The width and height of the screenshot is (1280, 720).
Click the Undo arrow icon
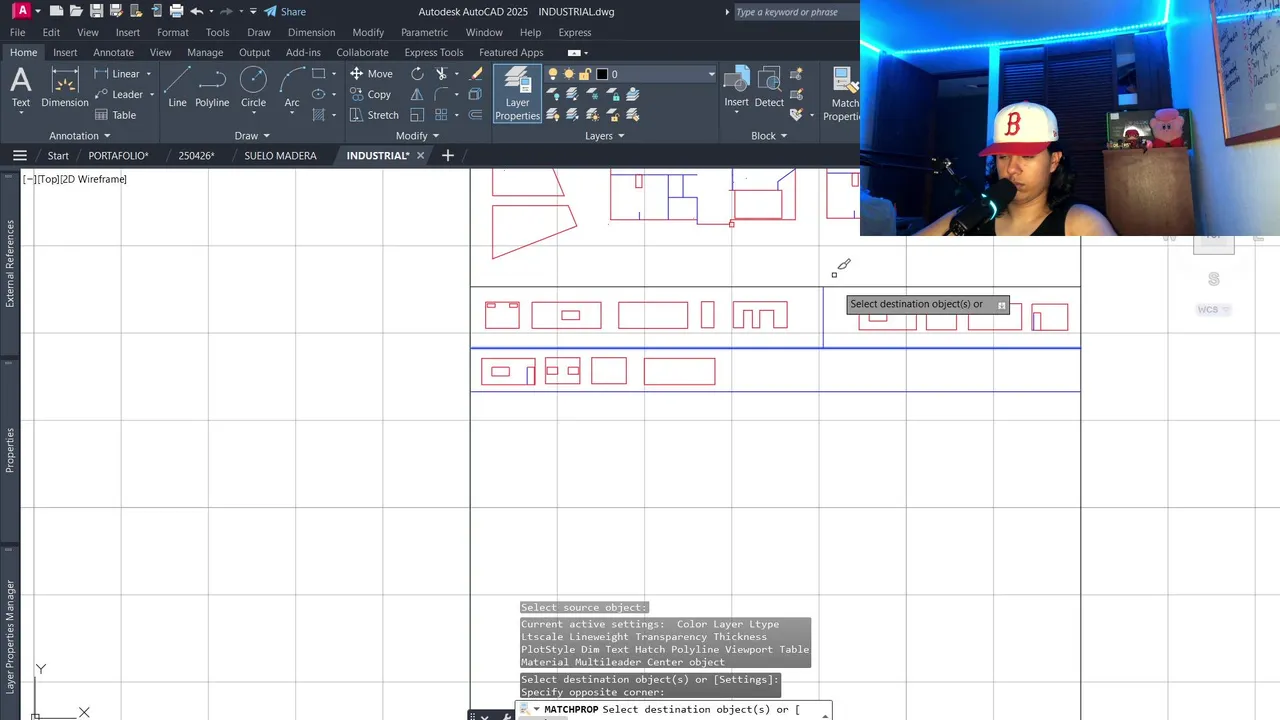point(197,12)
